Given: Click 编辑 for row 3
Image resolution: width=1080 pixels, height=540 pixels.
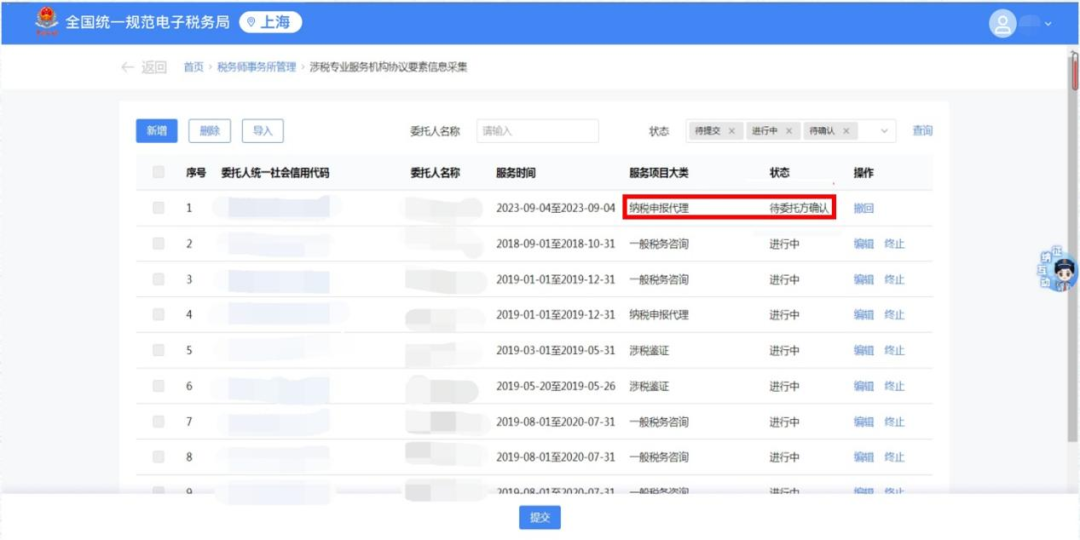Looking at the screenshot, I should pos(864,279).
